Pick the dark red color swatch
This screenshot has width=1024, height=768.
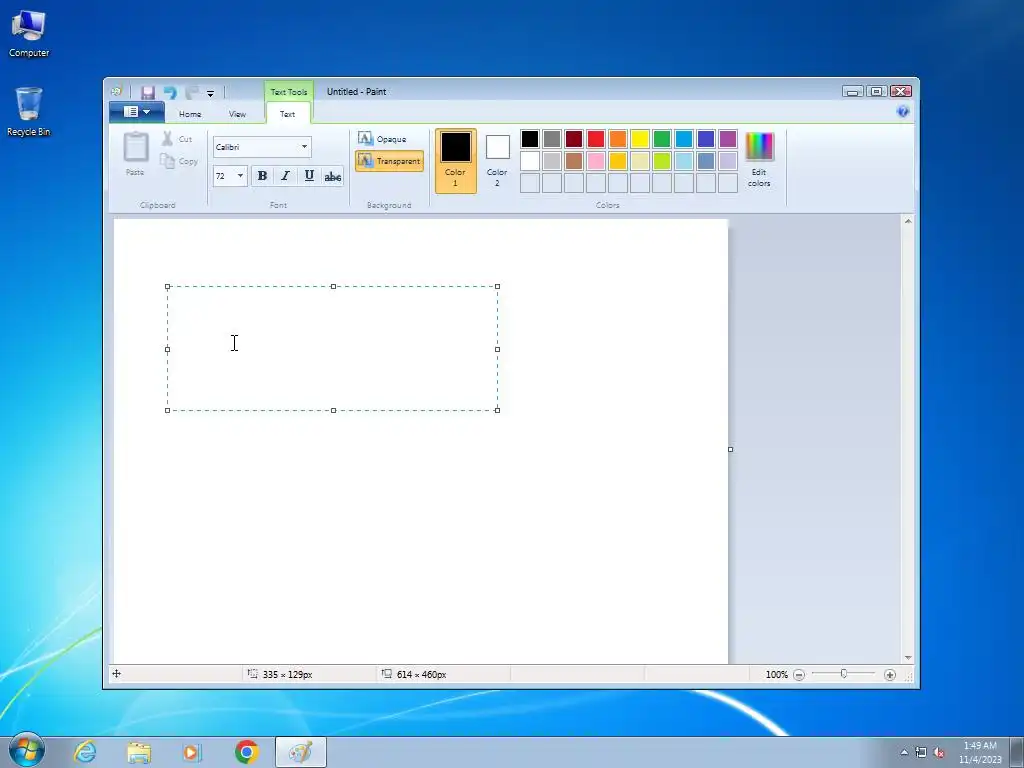pos(573,138)
